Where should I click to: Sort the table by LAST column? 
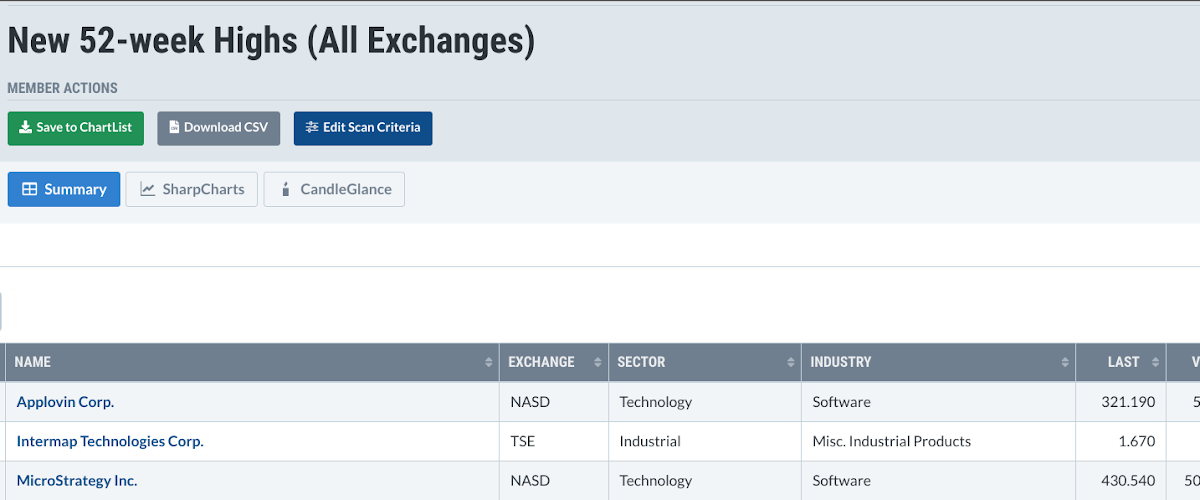[x=1121, y=362]
